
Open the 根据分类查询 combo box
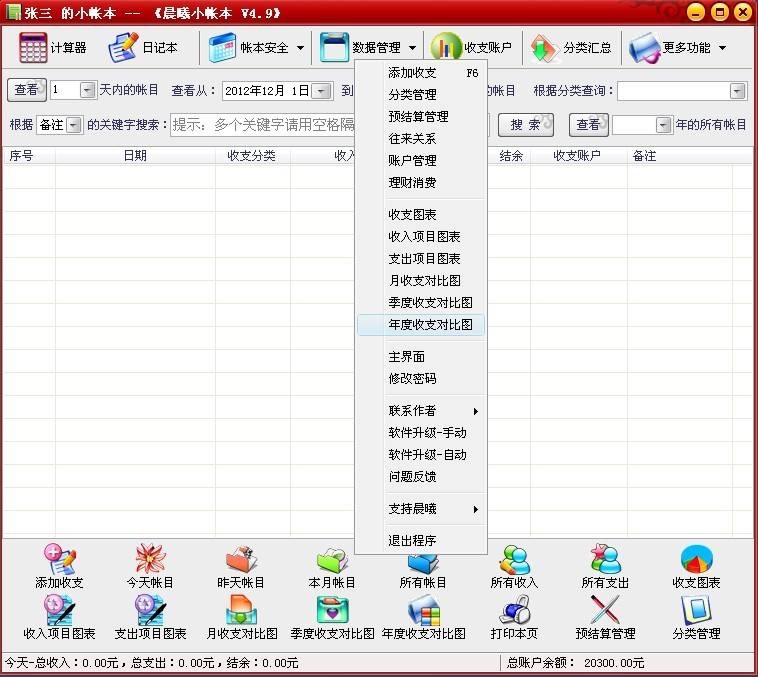pos(737,91)
